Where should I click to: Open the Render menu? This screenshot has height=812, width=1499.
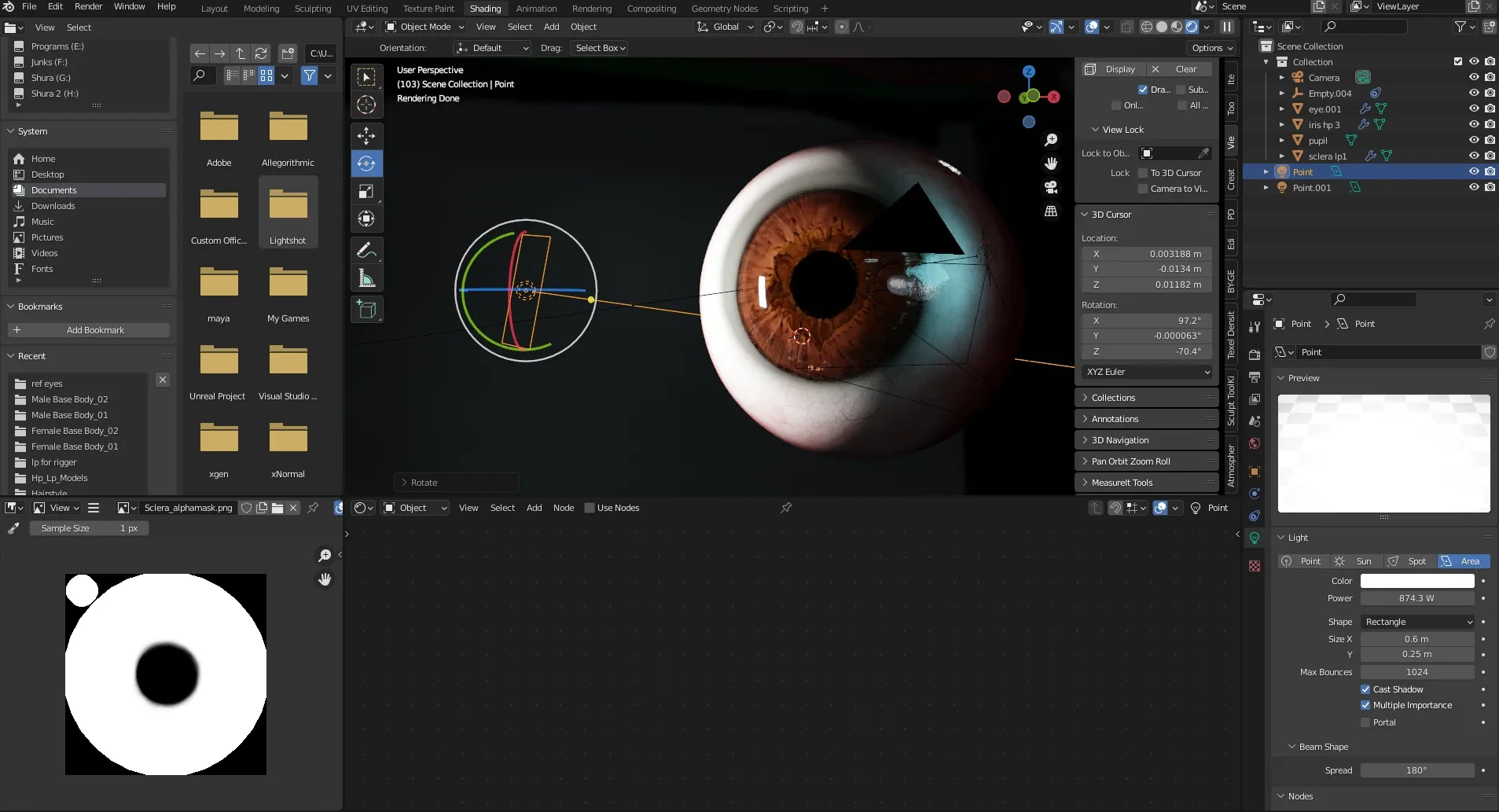(88, 6)
